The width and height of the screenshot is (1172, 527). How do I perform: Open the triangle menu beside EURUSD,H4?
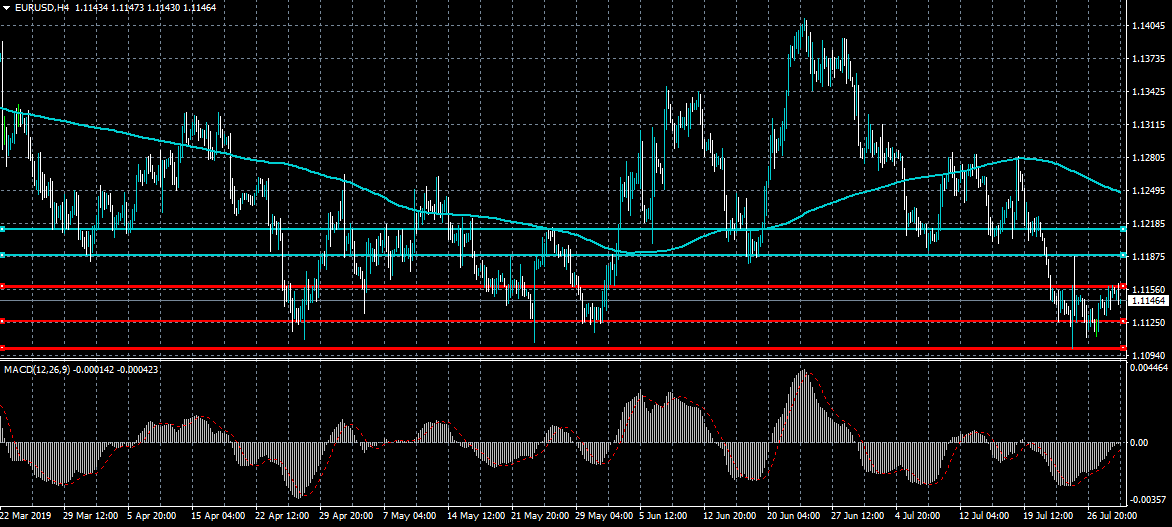(x=7, y=7)
